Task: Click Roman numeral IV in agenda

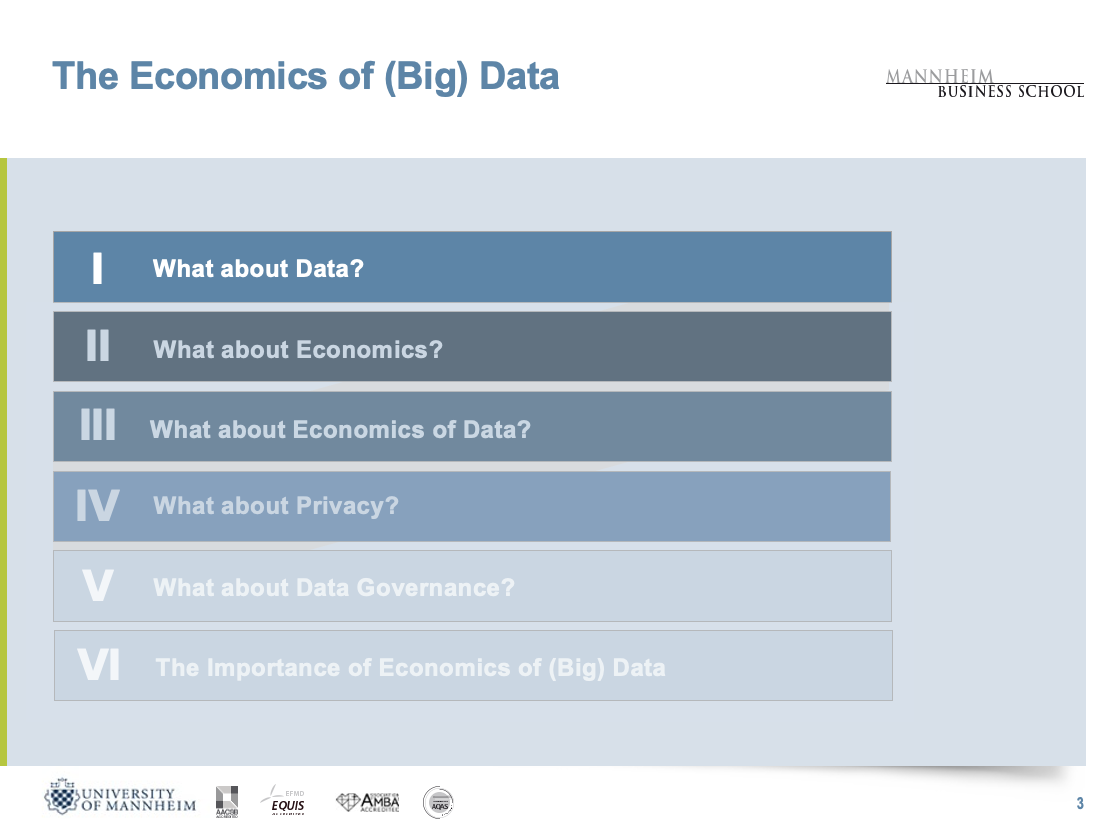Action: coord(98,506)
